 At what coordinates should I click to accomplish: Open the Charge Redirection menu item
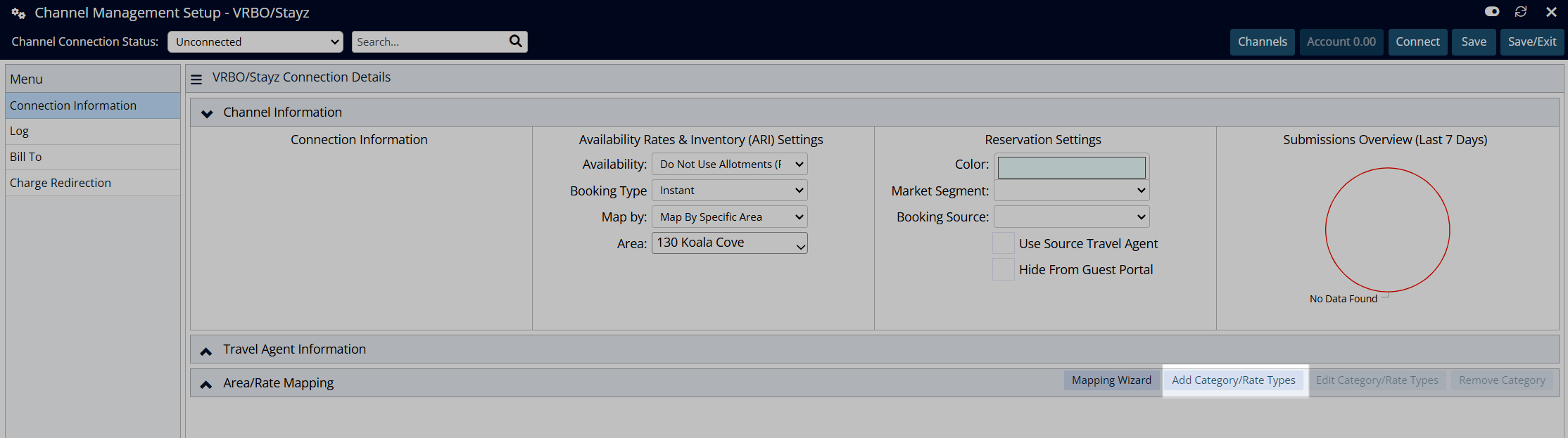pos(93,183)
